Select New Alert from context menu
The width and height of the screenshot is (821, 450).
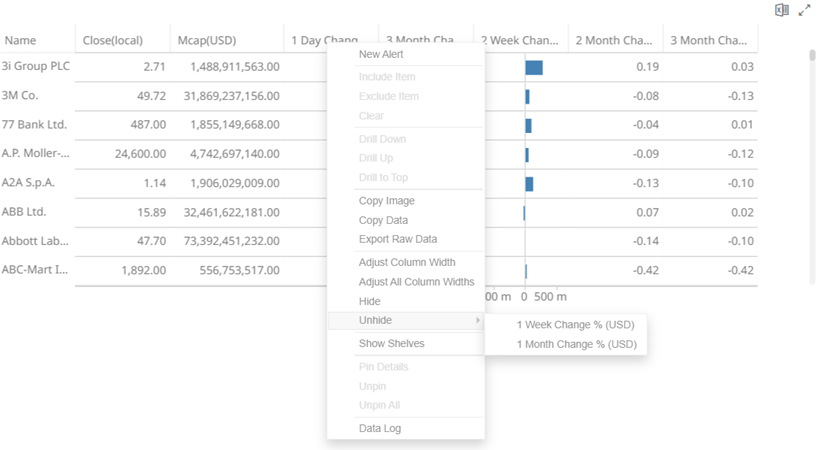coord(381,54)
